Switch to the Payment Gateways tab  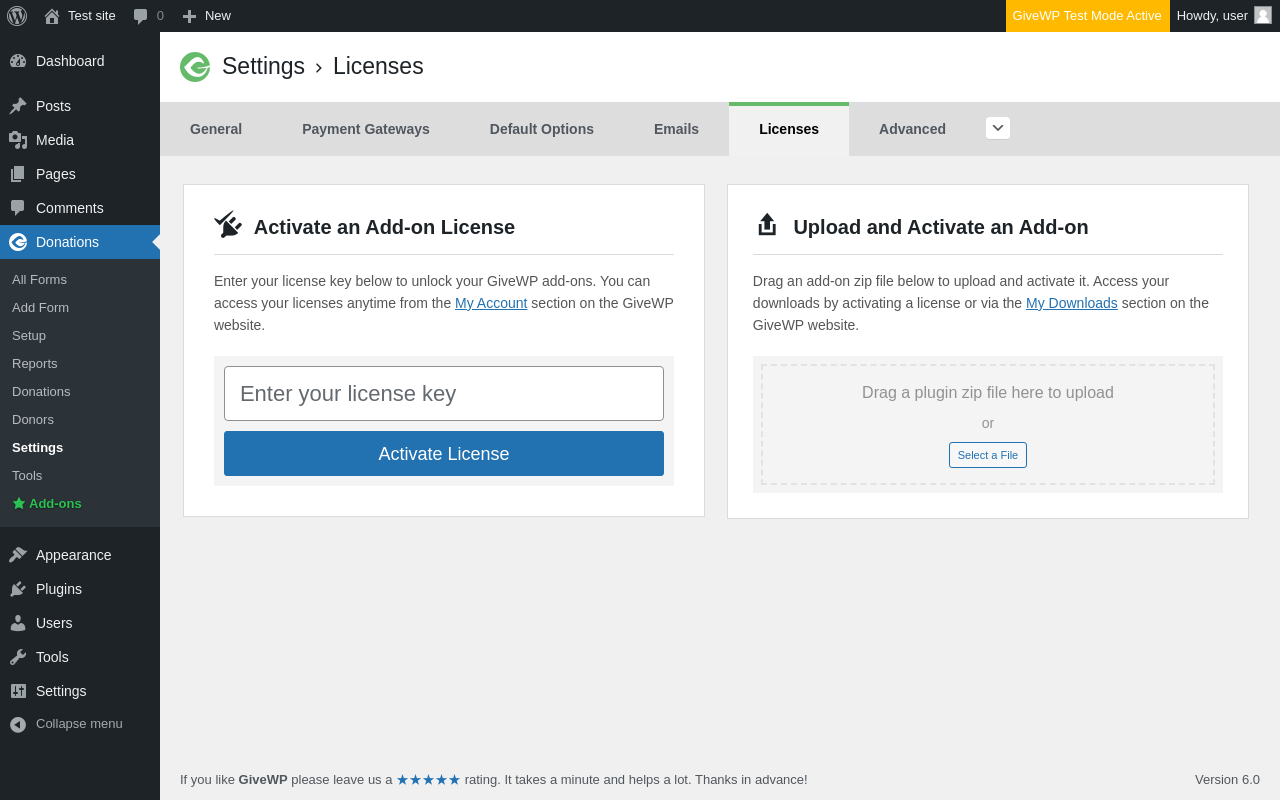(x=366, y=129)
